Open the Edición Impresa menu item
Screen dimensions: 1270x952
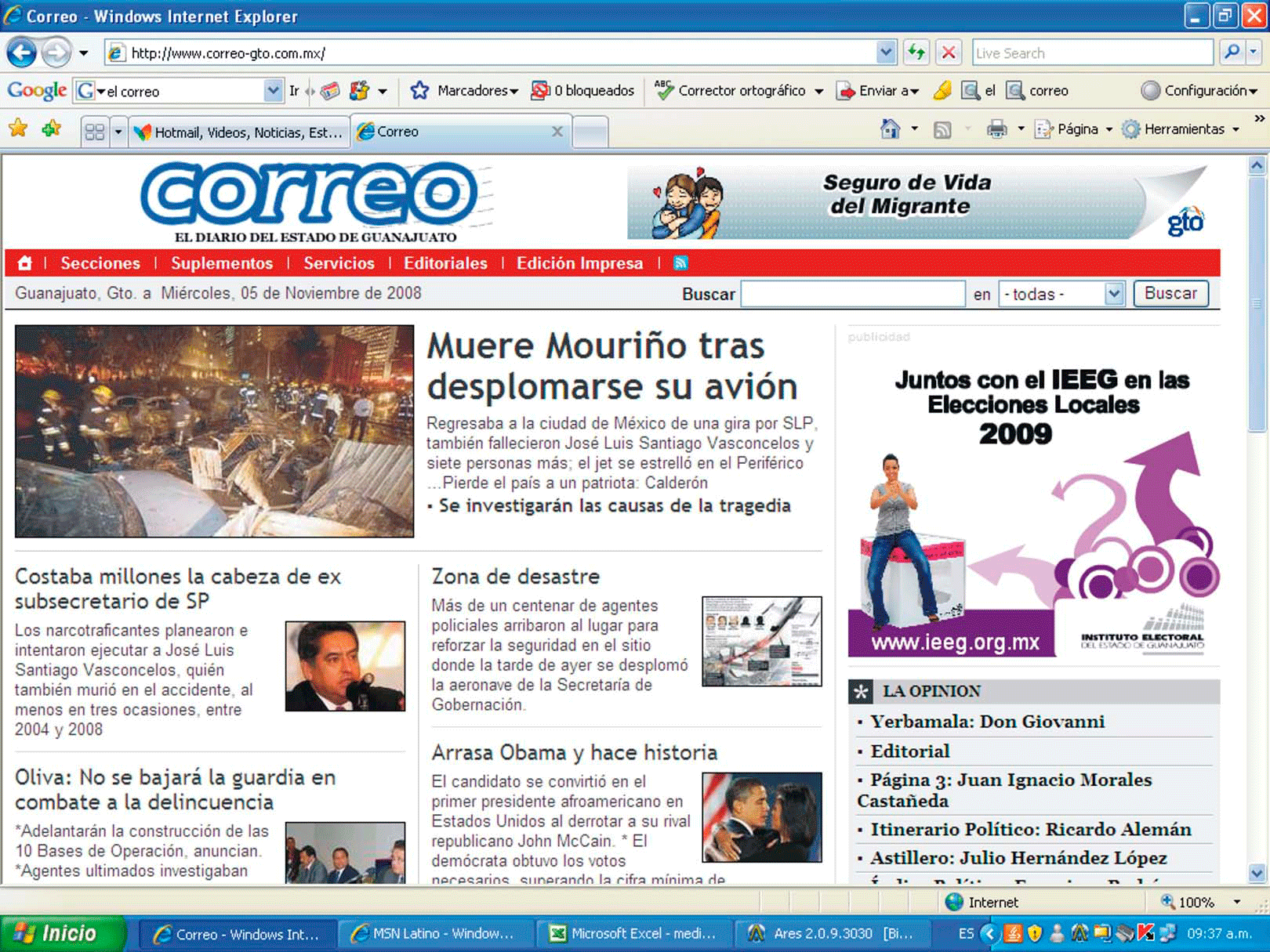(x=579, y=263)
